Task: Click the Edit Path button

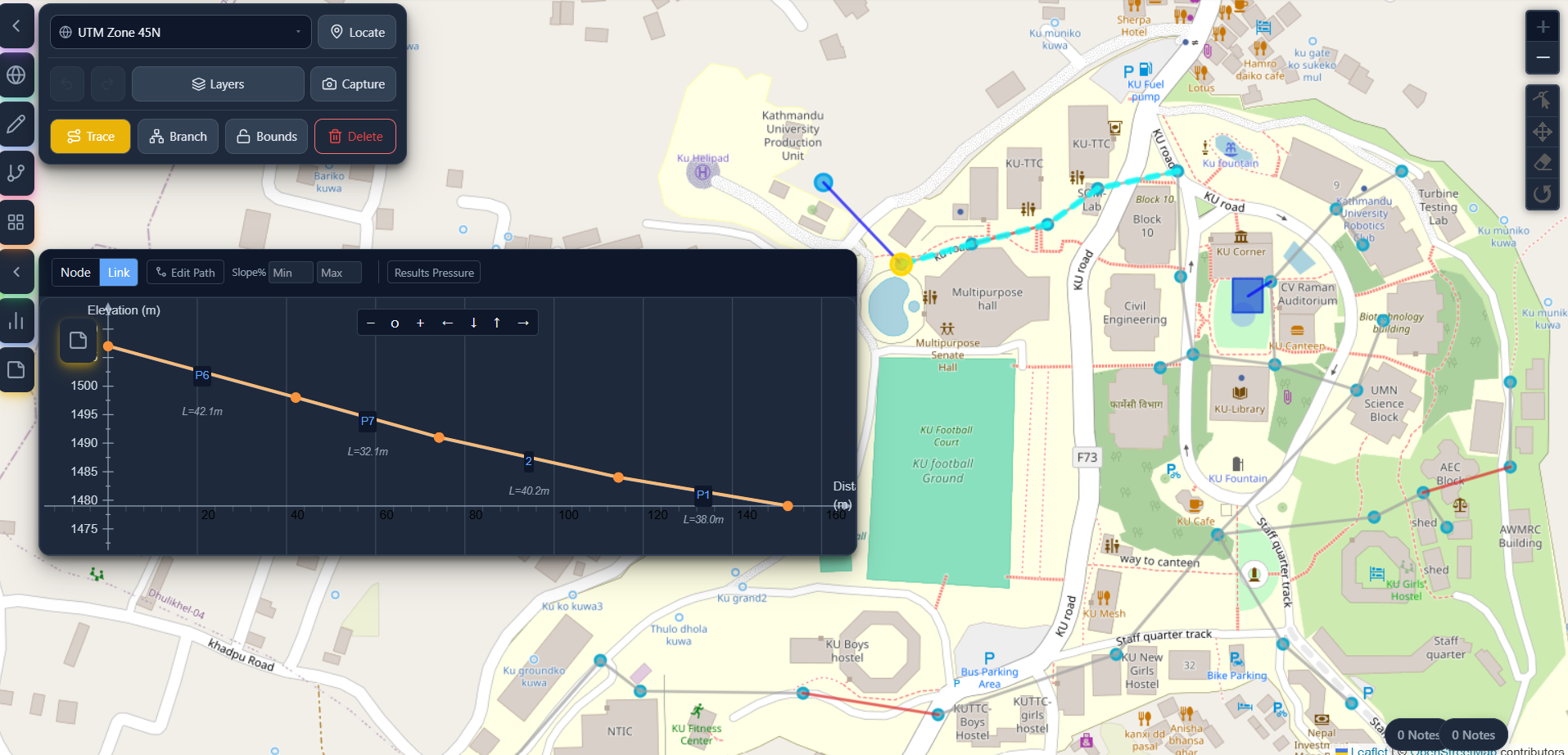Action: 186,273
